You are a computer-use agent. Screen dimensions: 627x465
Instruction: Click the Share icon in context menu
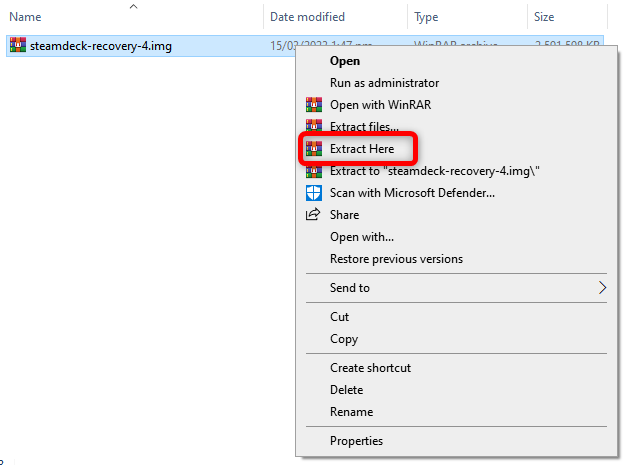[x=312, y=215]
